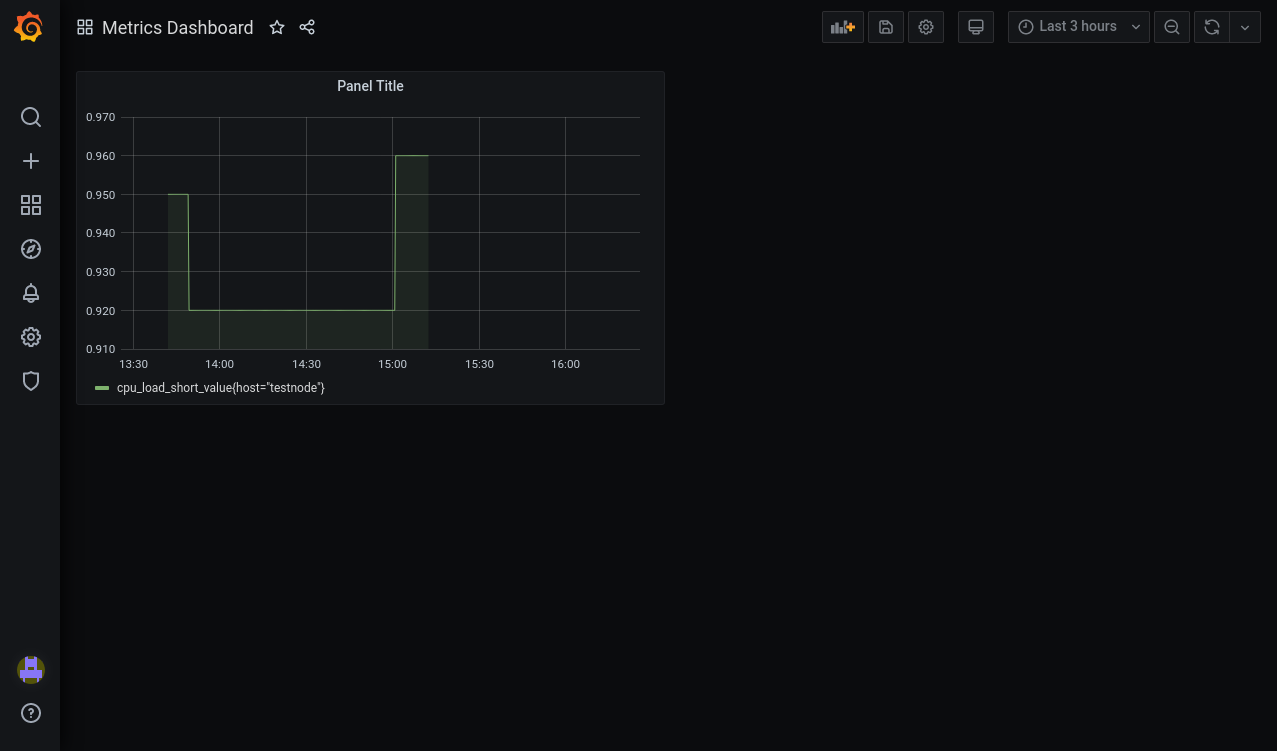Save the dashboard using disk icon

pos(885,27)
